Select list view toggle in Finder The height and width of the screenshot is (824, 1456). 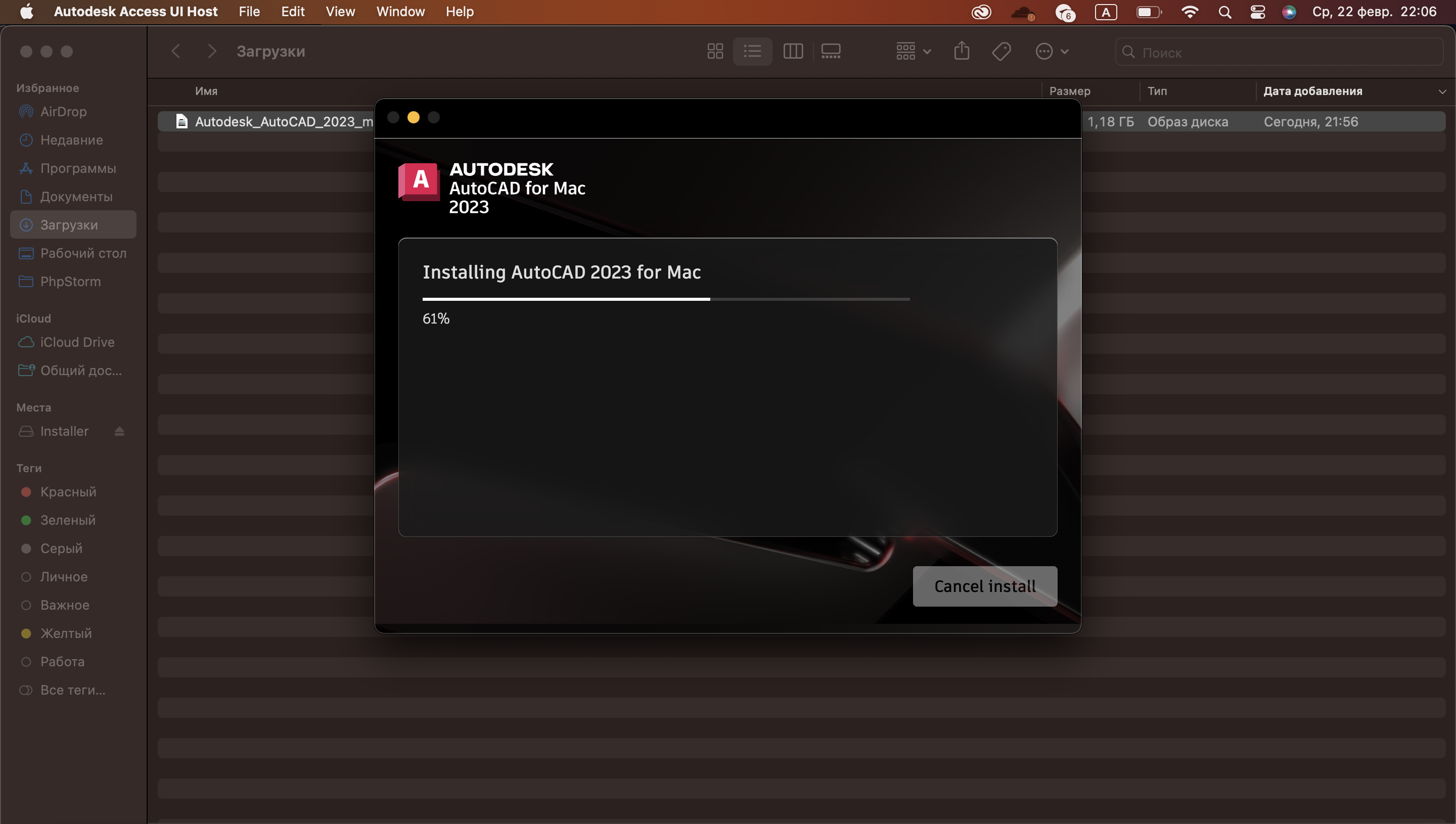[x=752, y=52]
